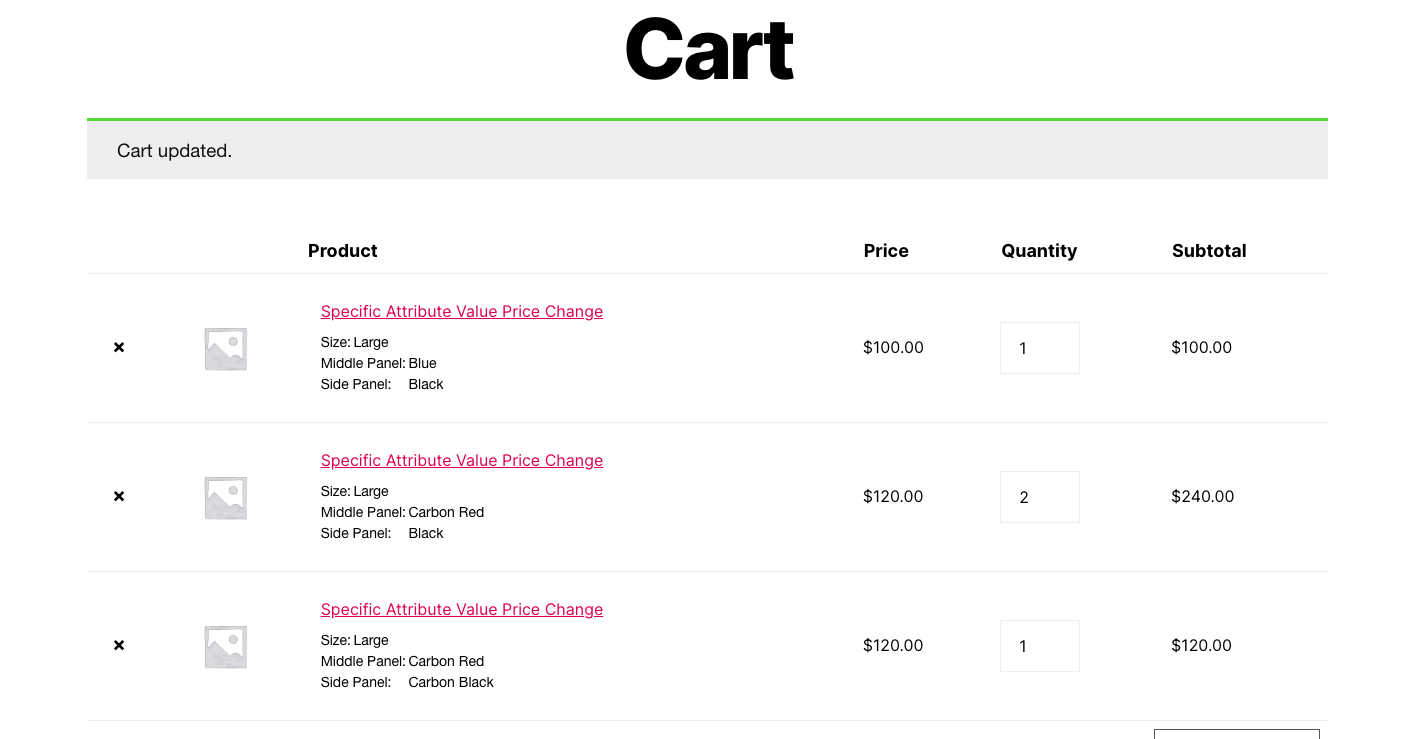Click the $100.00 unit price in Price column
Viewport: 1420px width, 739px height.
point(893,347)
